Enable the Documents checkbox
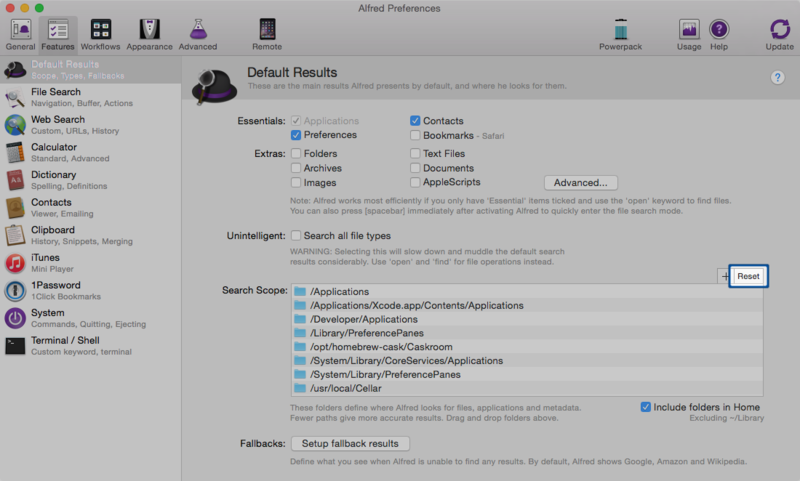This screenshot has height=481, width=800. (x=415, y=168)
